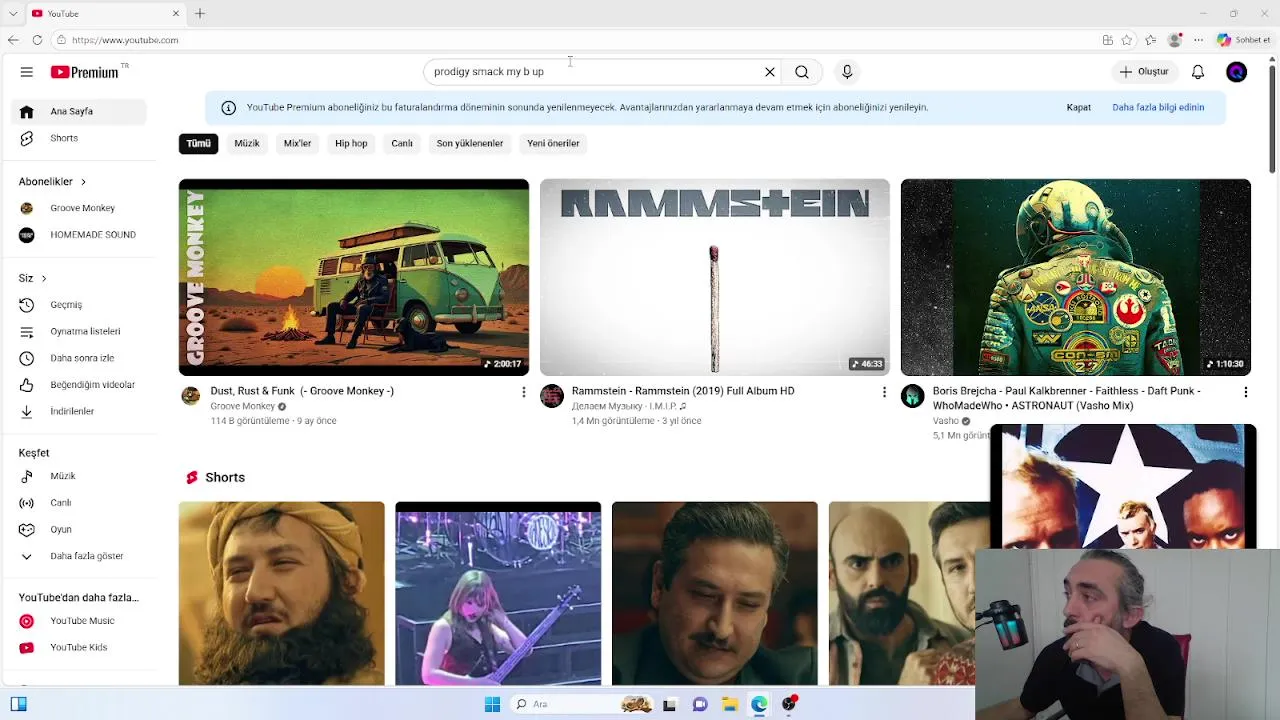Reload the page in the browser
The image size is (1280, 720).
37,40
